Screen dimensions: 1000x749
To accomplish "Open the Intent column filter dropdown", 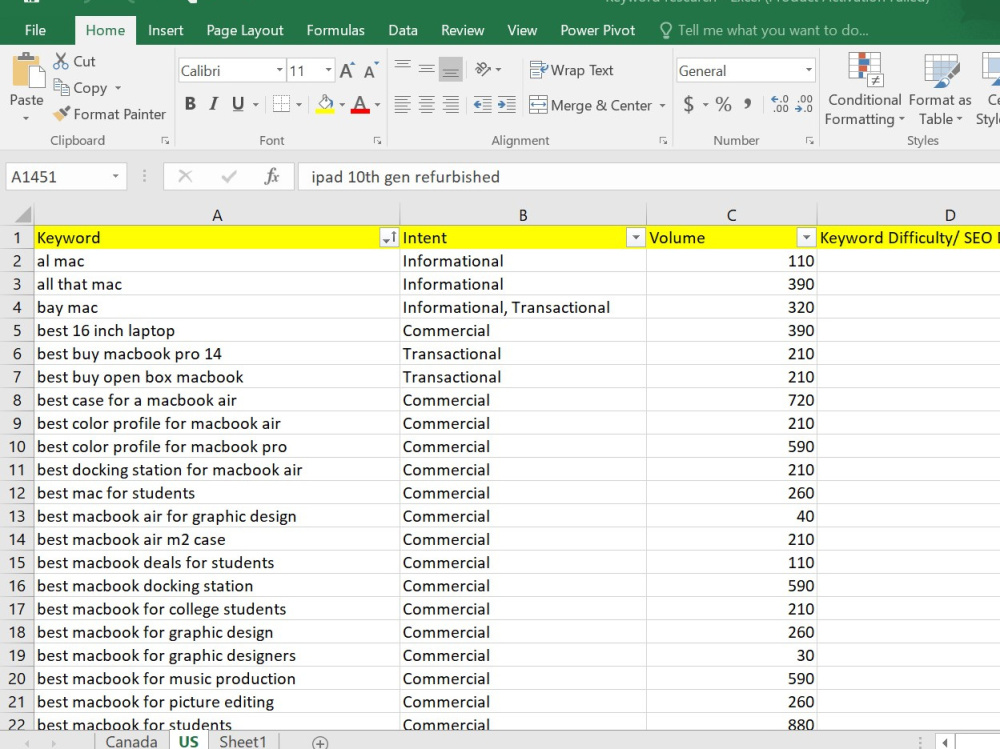I will (635, 238).
